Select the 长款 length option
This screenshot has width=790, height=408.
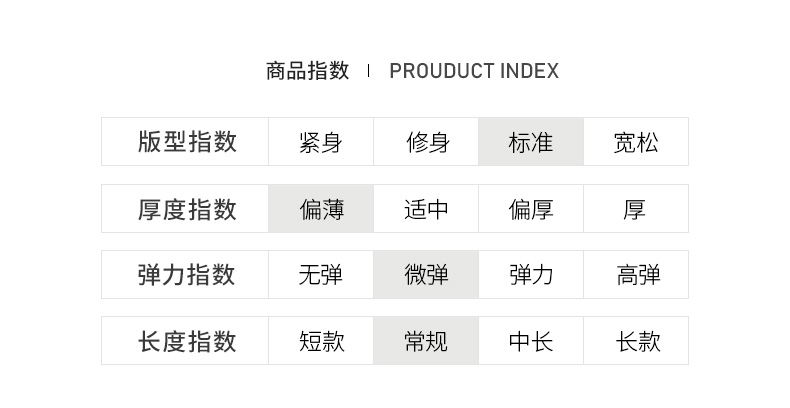coord(638,341)
